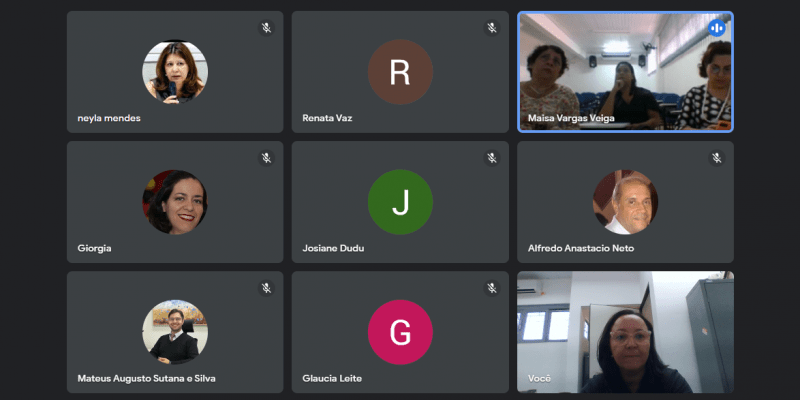This screenshot has height=400, width=800.
Task: Select Mateus Augusto Sutana e Silva's photo
Action: coord(175,332)
